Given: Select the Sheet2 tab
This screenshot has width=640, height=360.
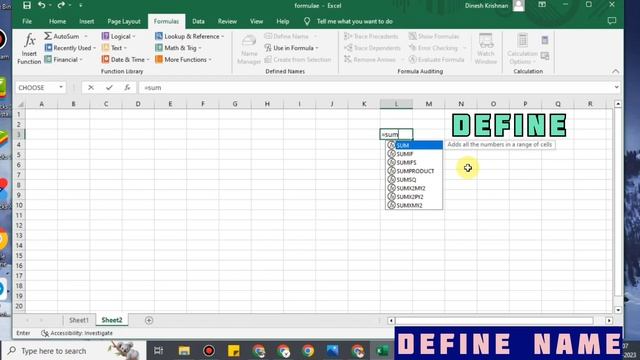Looking at the screenshot, I should tap(112, 320).
